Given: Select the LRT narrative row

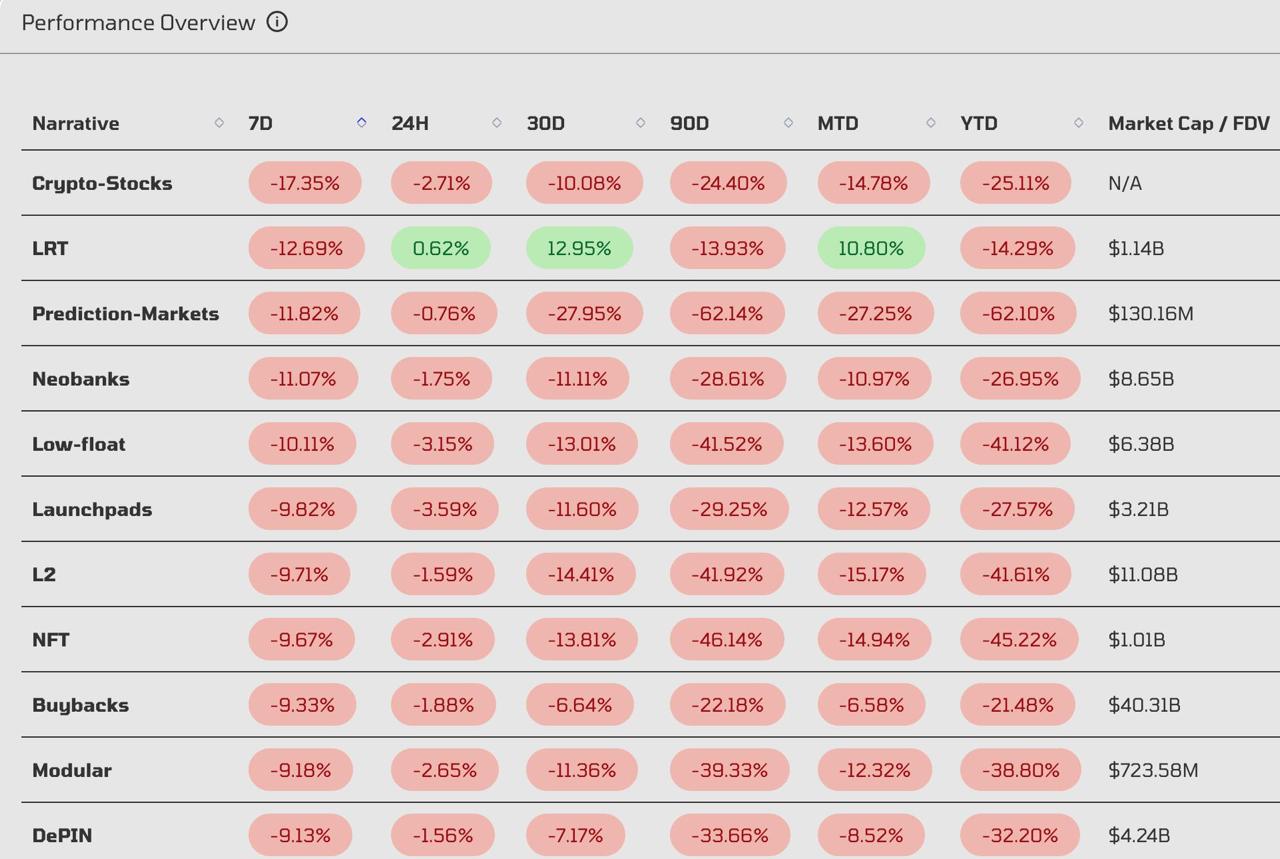Looking at the screenshot, I should coord(50,248).
